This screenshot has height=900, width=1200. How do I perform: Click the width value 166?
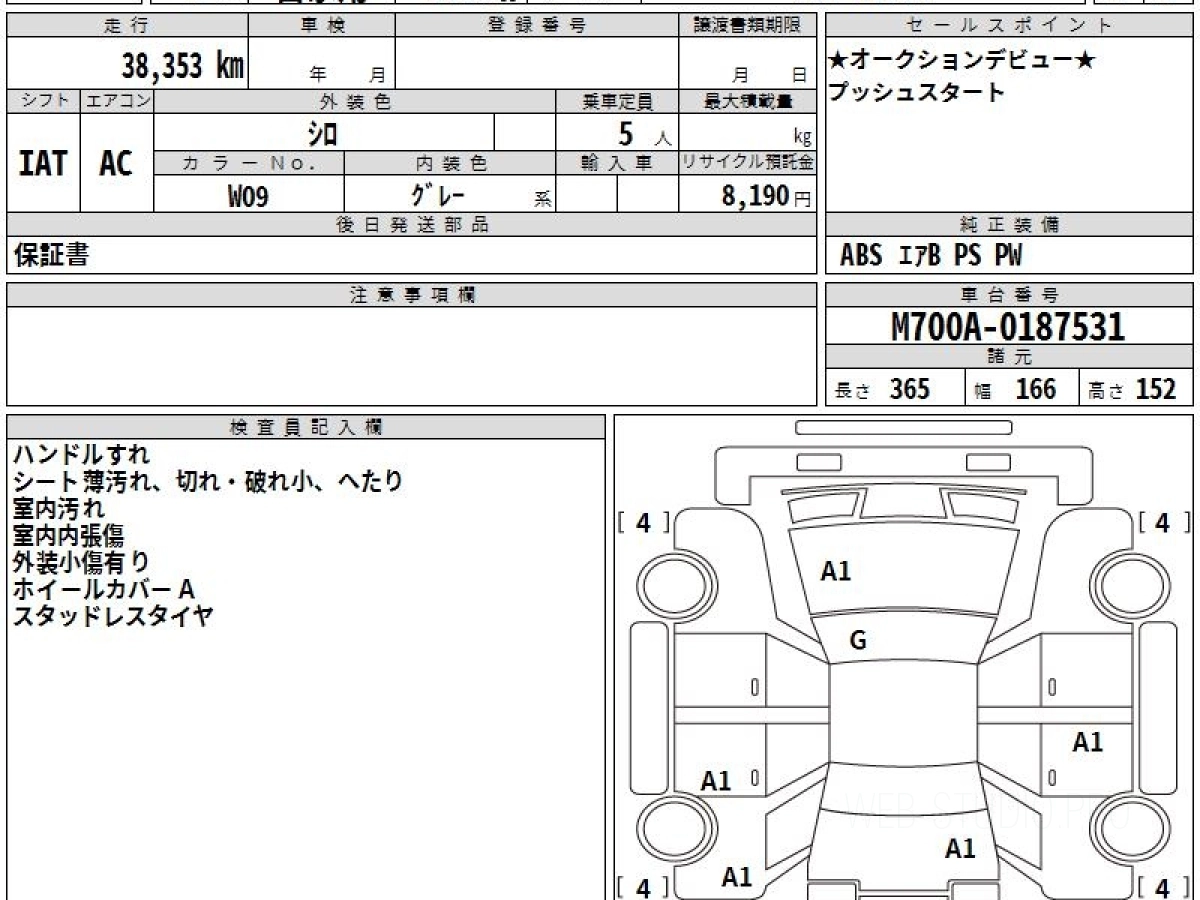click(x=1035, y=389)
